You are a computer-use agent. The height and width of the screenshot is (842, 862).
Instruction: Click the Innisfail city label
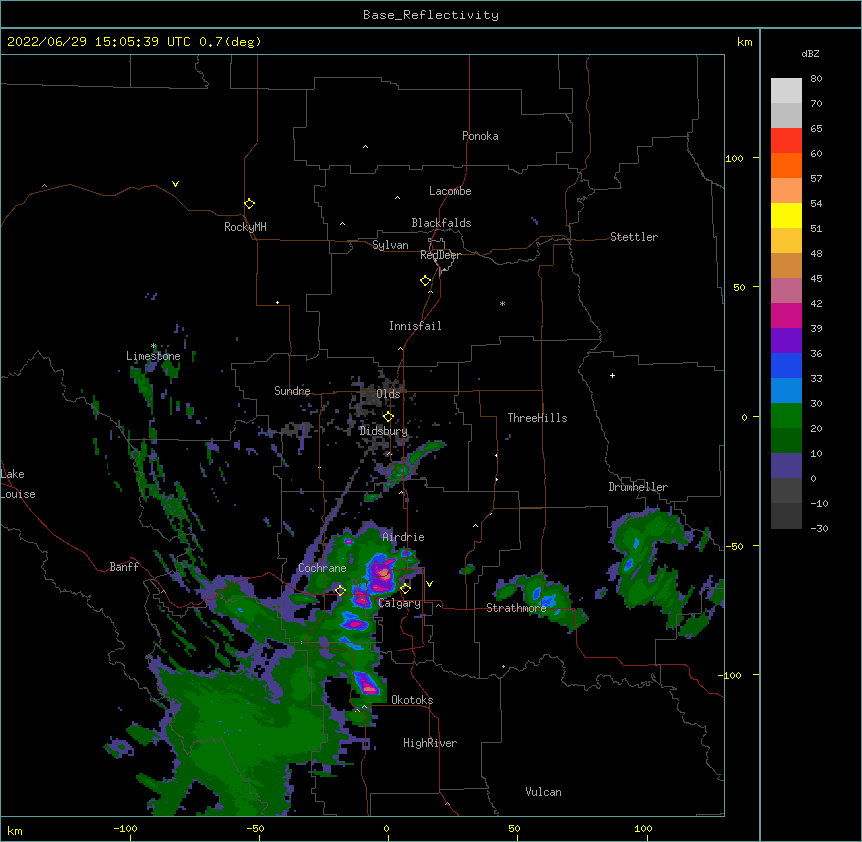point(415,326)
